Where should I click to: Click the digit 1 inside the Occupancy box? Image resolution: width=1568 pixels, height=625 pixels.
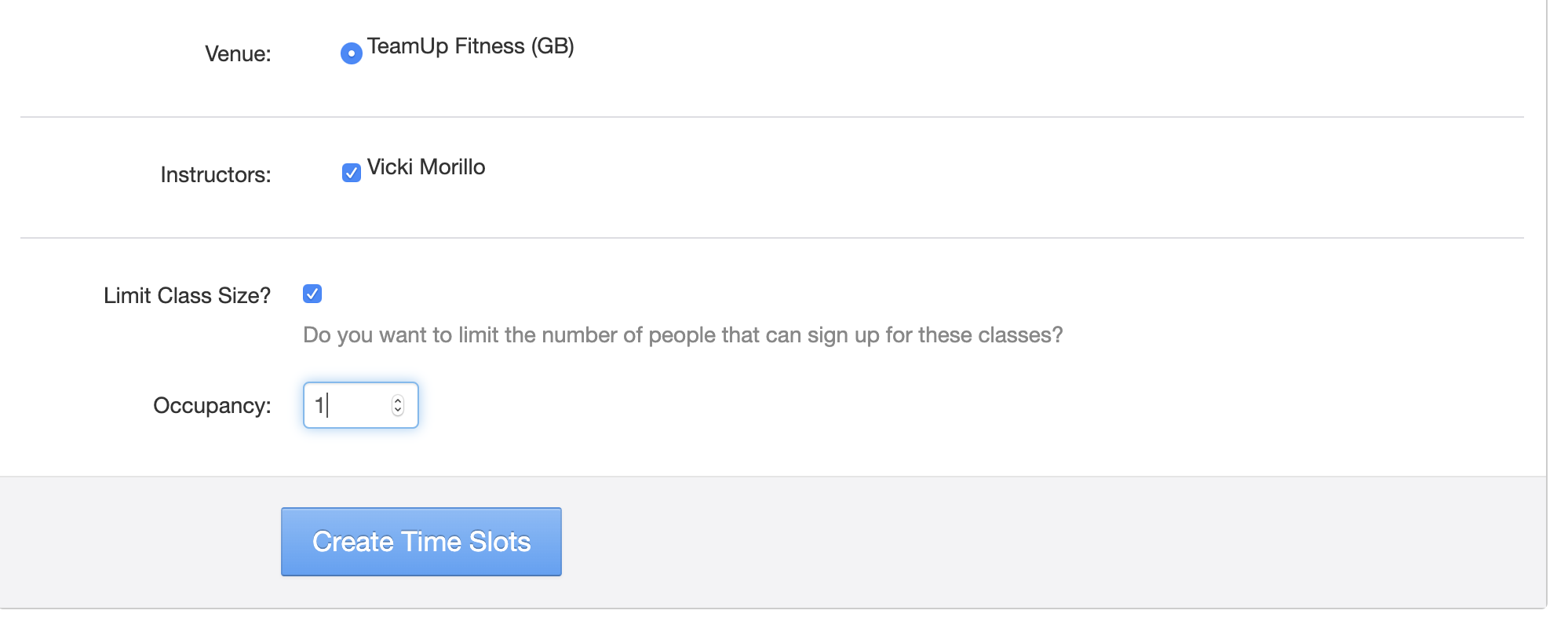(319, 405)
